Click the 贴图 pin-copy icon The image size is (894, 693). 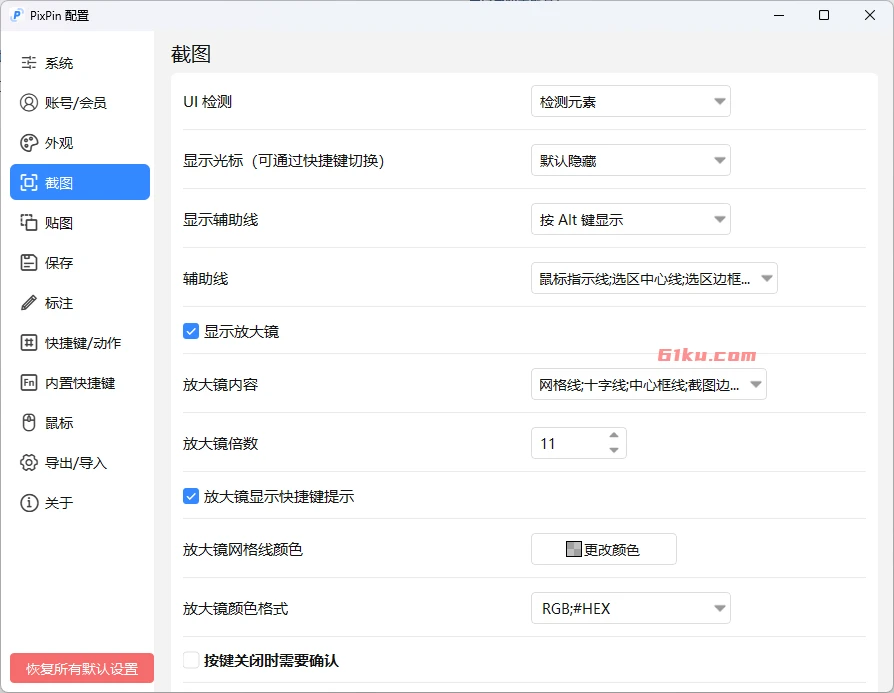pos(29,222)
